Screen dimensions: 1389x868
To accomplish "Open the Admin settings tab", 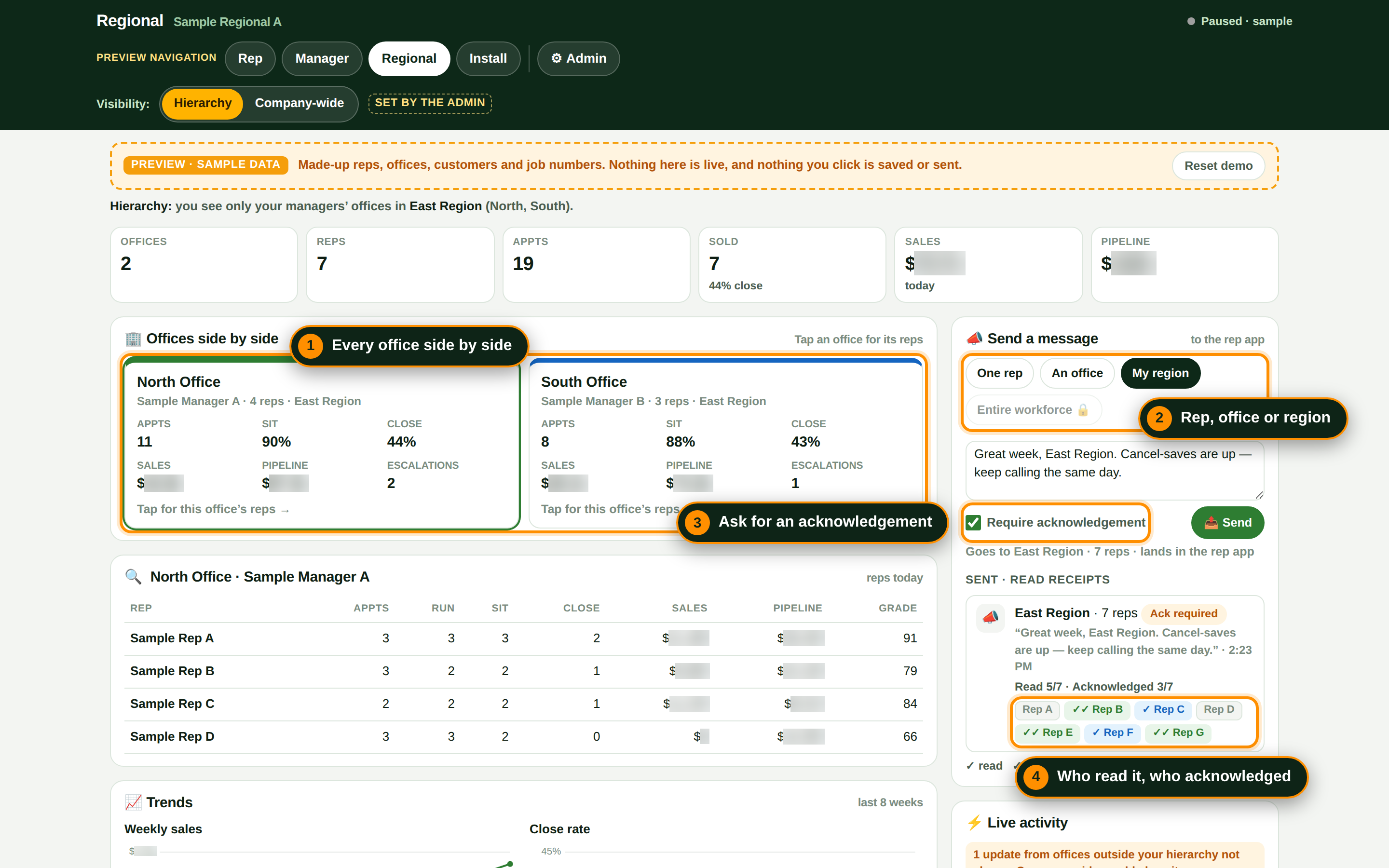I will coord(579,58).
